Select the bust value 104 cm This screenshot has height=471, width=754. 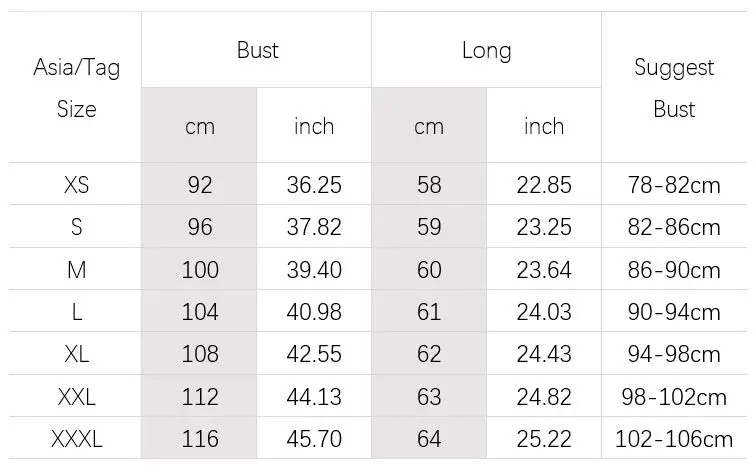click(200, 312)
